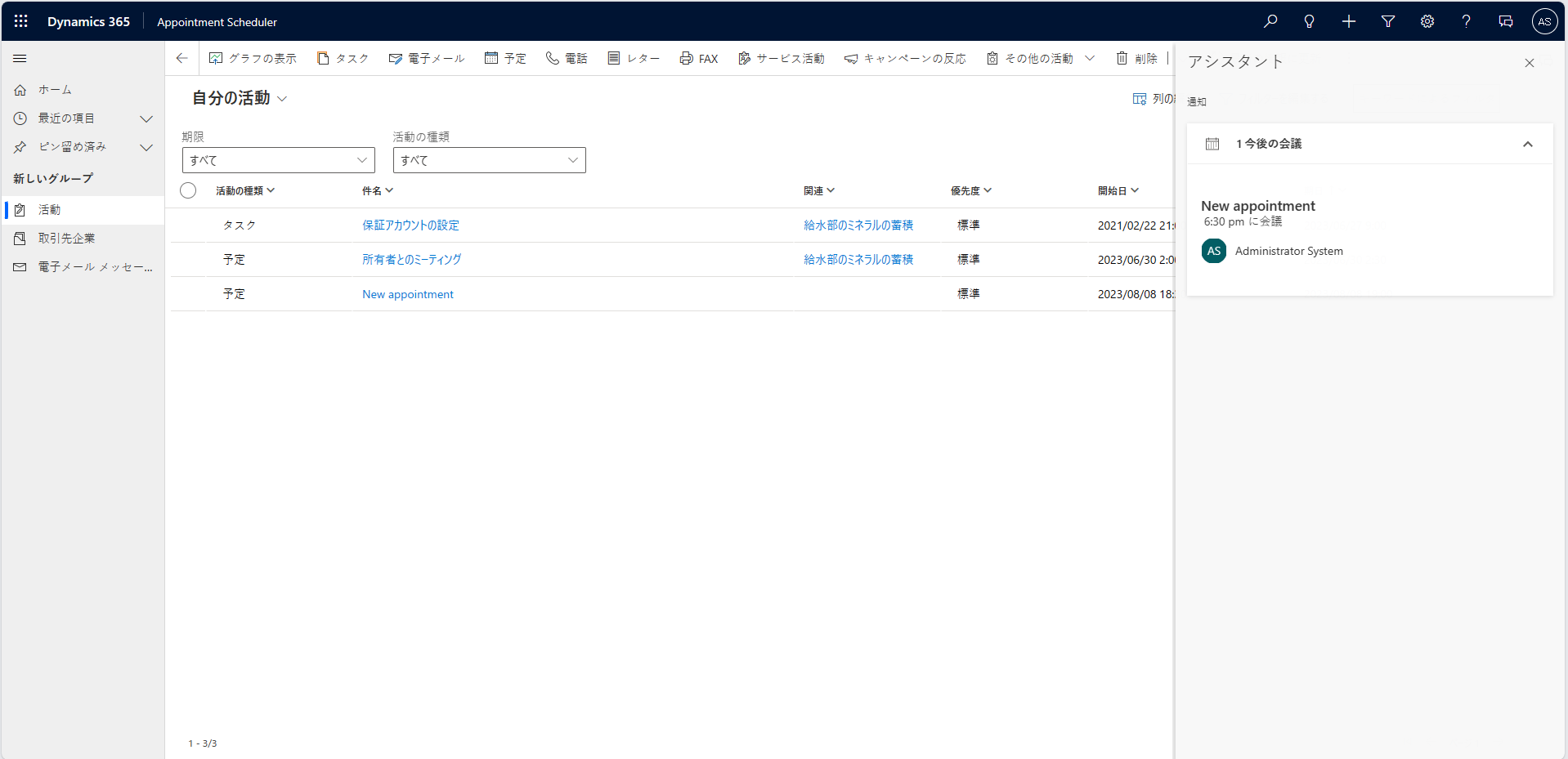Open グラフの表示 to show the chart
The width and height of the screenshot is (1568, 759).
point(253,58)
